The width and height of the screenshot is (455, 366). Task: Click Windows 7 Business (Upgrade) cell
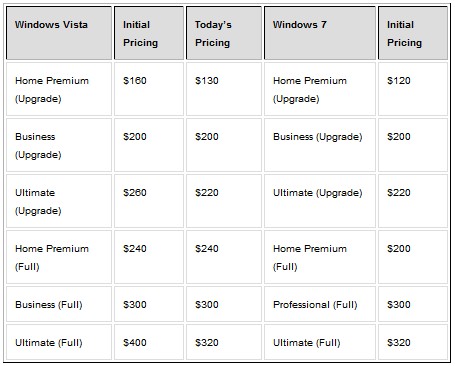click(320, 145)
